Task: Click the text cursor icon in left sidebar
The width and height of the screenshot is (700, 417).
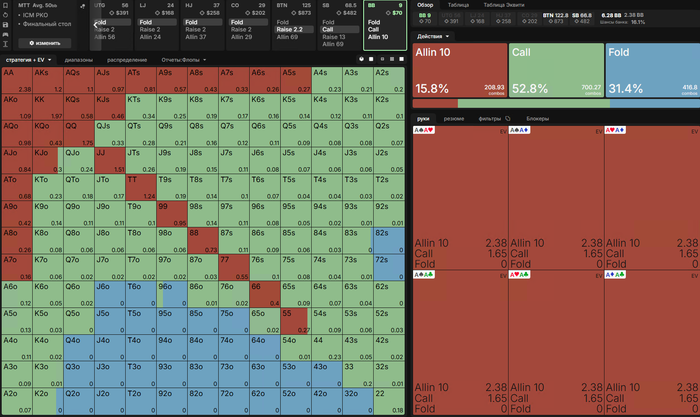Action: pyautogui.click(x=5, y=44)
